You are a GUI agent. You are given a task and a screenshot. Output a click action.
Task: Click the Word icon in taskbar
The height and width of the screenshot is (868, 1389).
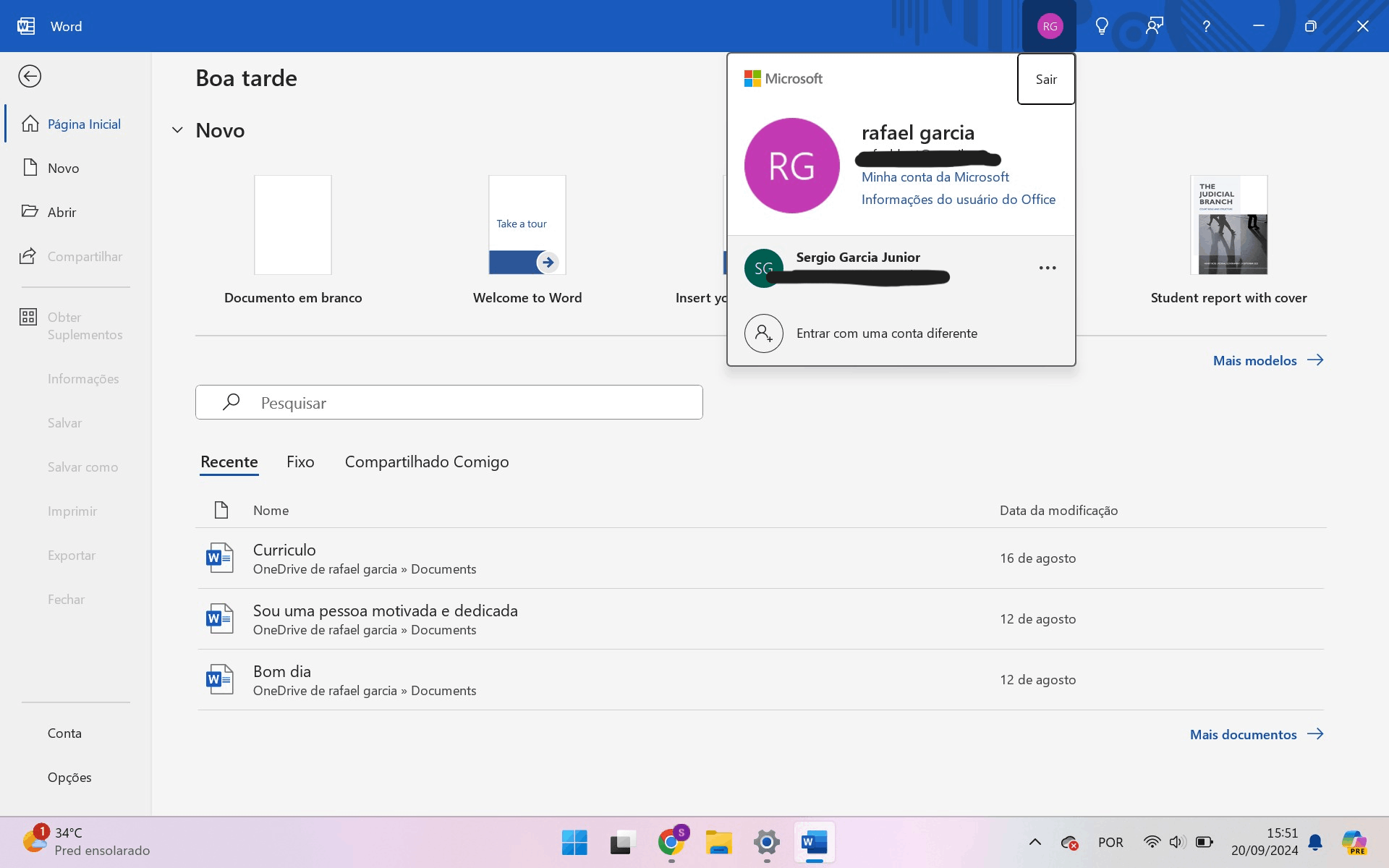(x=815, y=842)
